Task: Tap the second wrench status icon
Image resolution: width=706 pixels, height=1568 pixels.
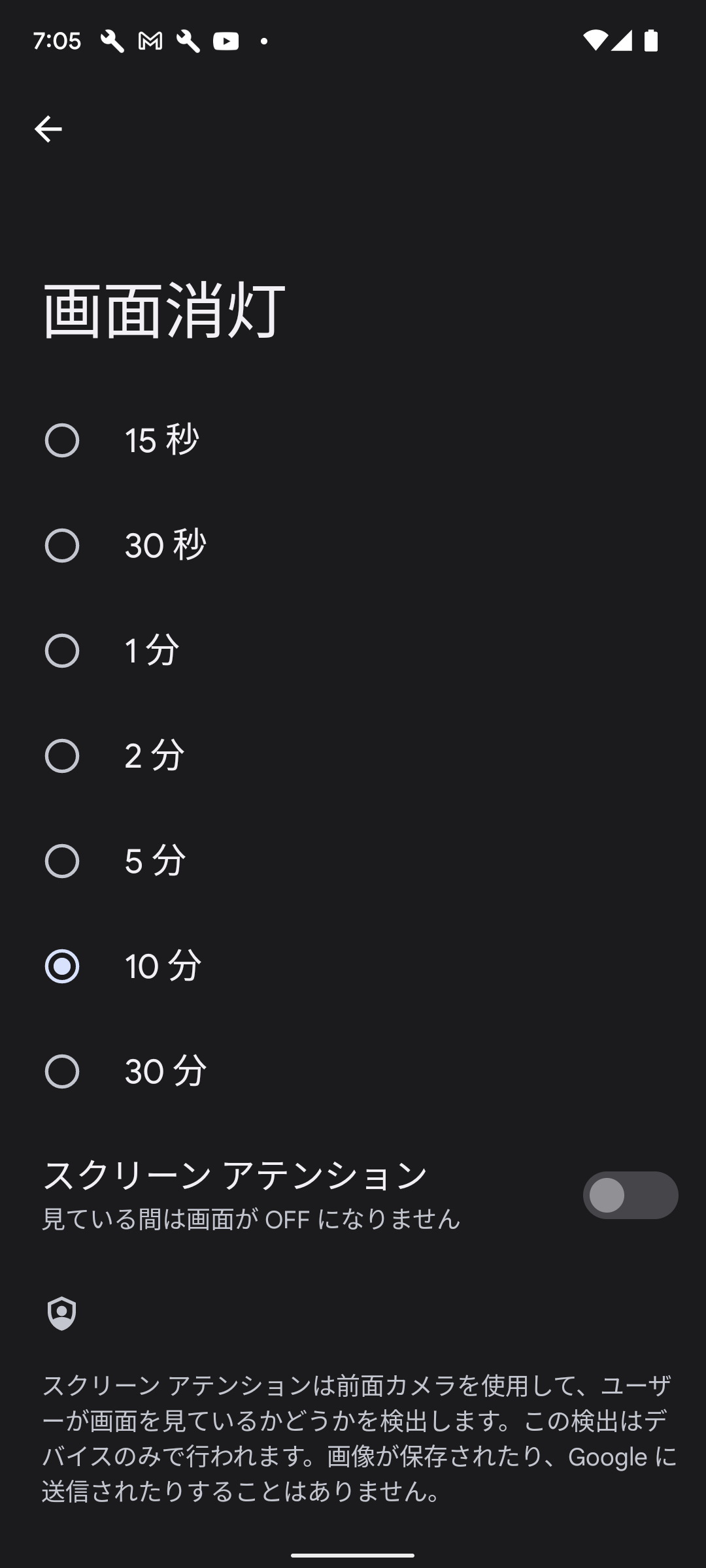Action: (x=188, y=41)
